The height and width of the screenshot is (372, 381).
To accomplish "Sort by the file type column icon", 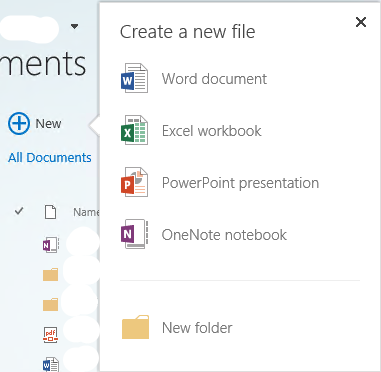I will click(x=51, y=212).
